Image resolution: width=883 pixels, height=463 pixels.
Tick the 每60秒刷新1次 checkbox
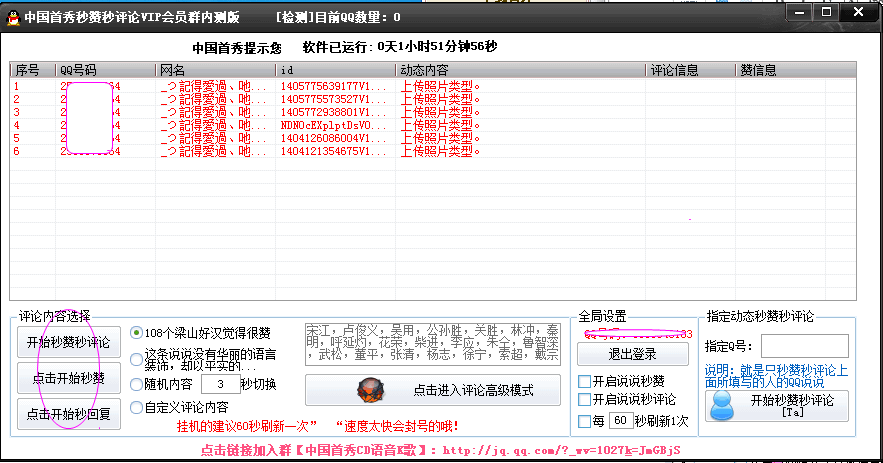(x=585, y=421)
